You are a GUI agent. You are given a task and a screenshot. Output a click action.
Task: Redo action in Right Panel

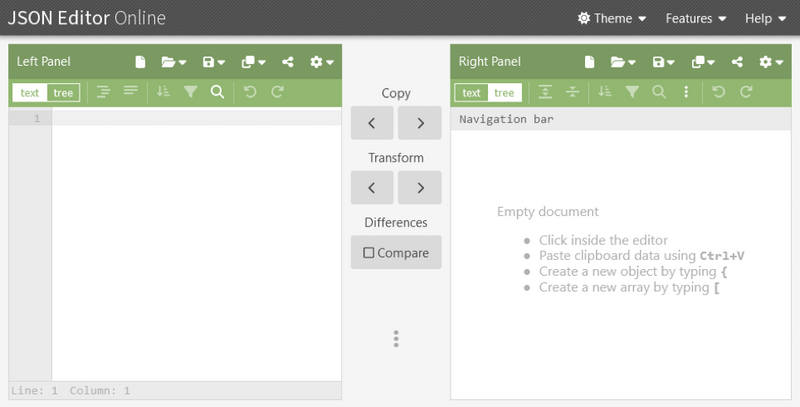[746, 92]
